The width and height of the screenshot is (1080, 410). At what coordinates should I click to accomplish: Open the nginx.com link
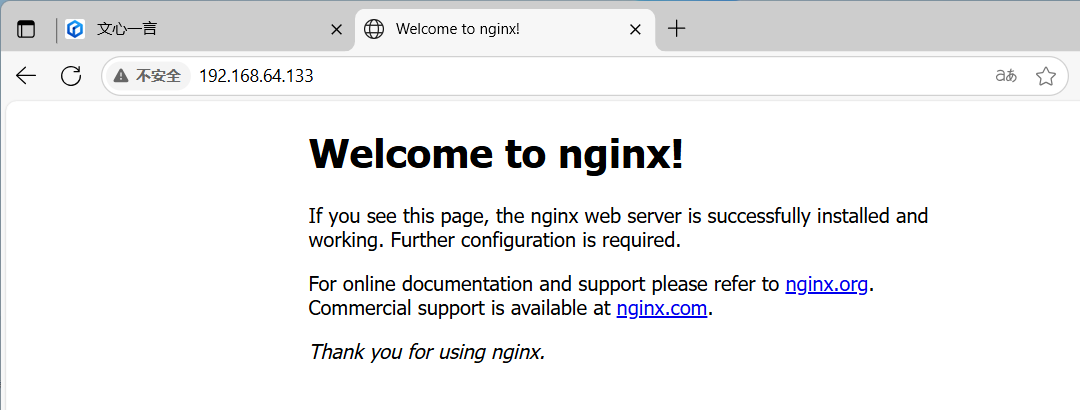(661, 308)
